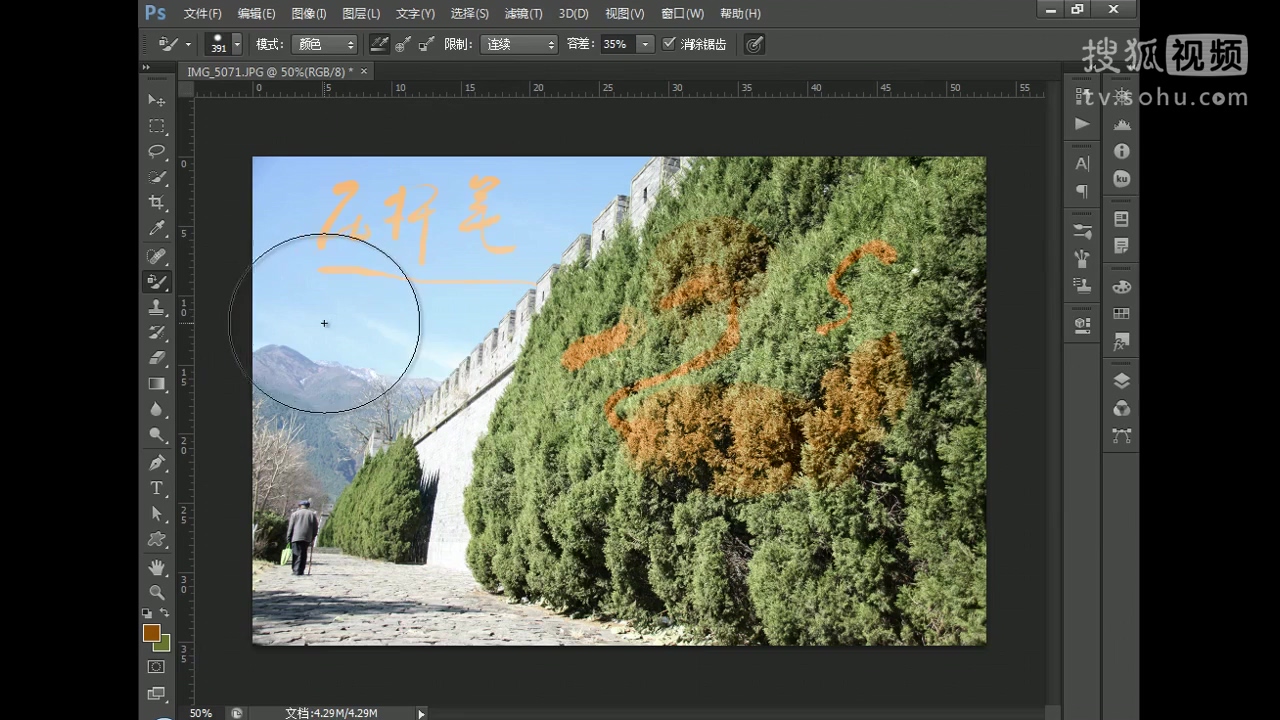Switch to the Eraser tool
This screenshot has height=720, width=1280.
coord(157,358)
